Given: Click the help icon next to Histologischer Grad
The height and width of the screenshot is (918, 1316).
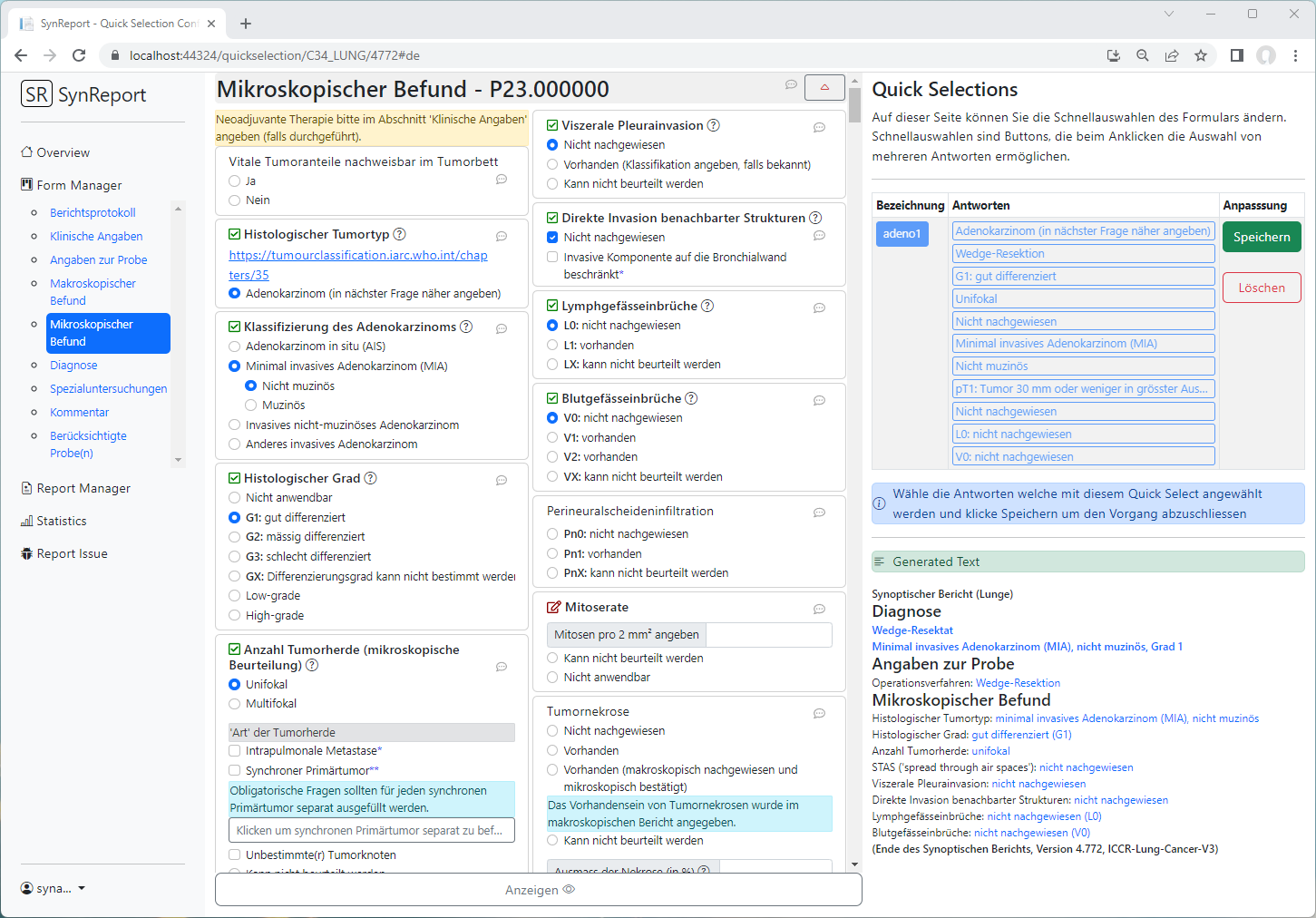Looking at the screenshot, I should click(x=370, y=478).
